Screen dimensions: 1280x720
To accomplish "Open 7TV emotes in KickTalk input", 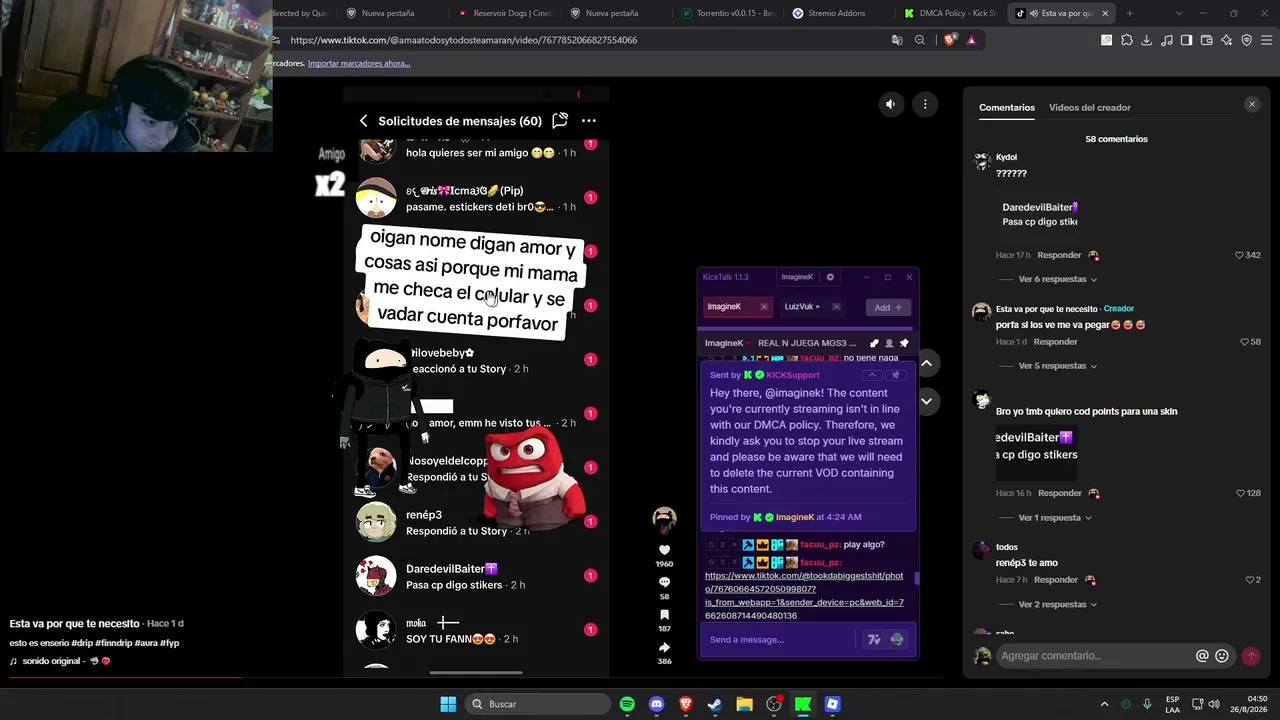I will tap(873, 640).
